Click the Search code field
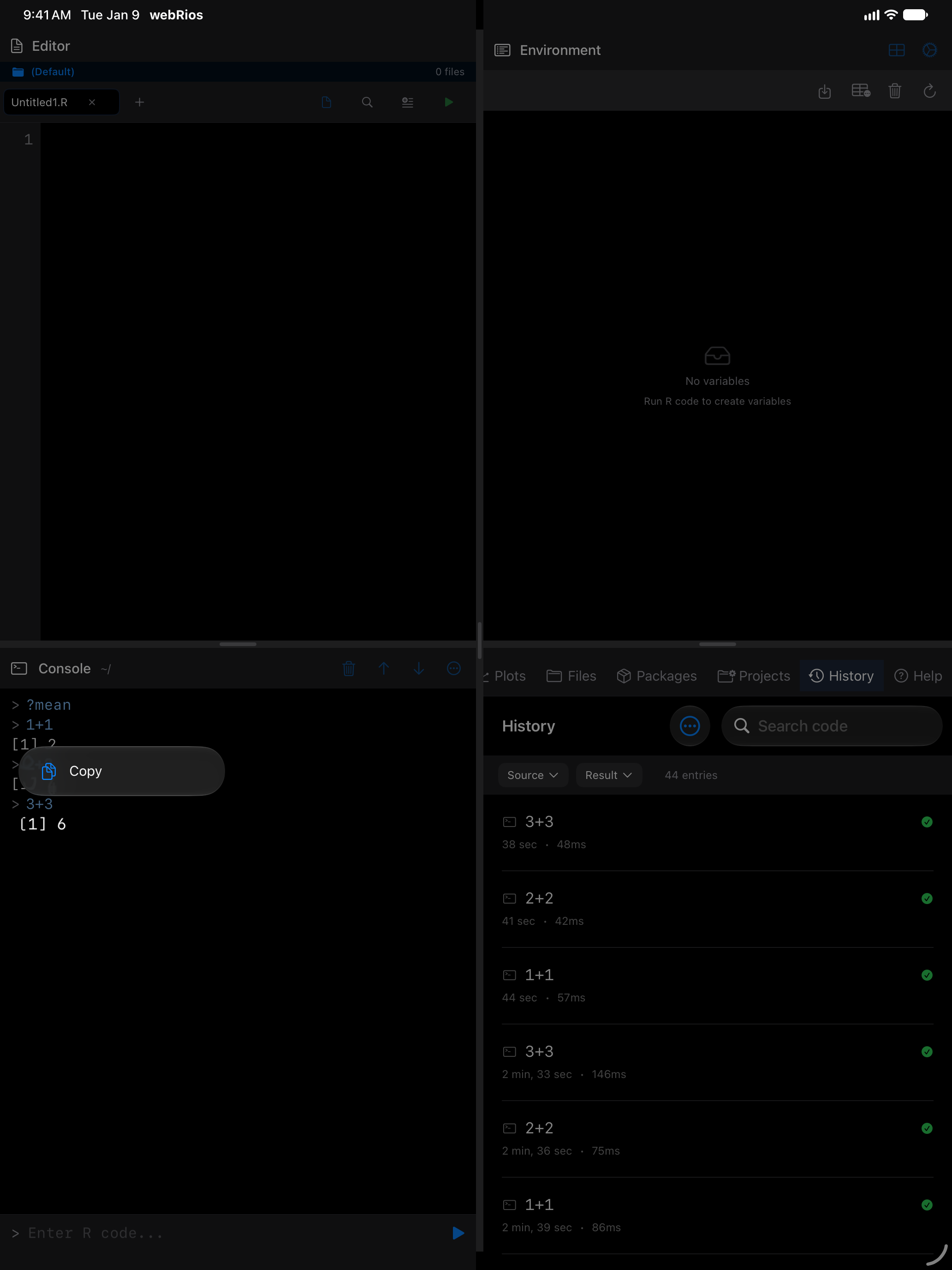The height and width of the screenshot is (1270, 952). [x=832, y=726]
